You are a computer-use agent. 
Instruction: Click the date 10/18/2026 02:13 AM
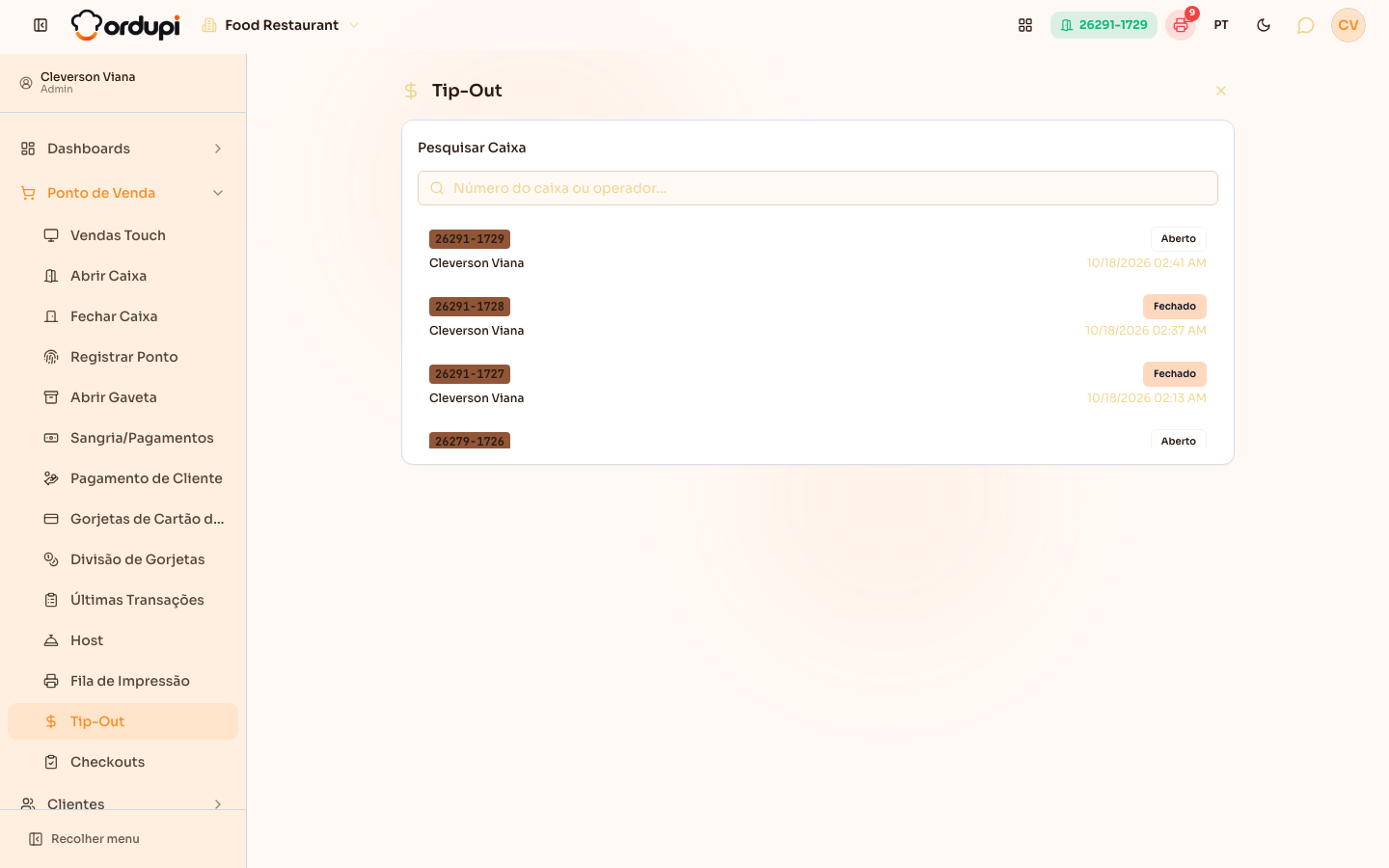(1147, 398)
